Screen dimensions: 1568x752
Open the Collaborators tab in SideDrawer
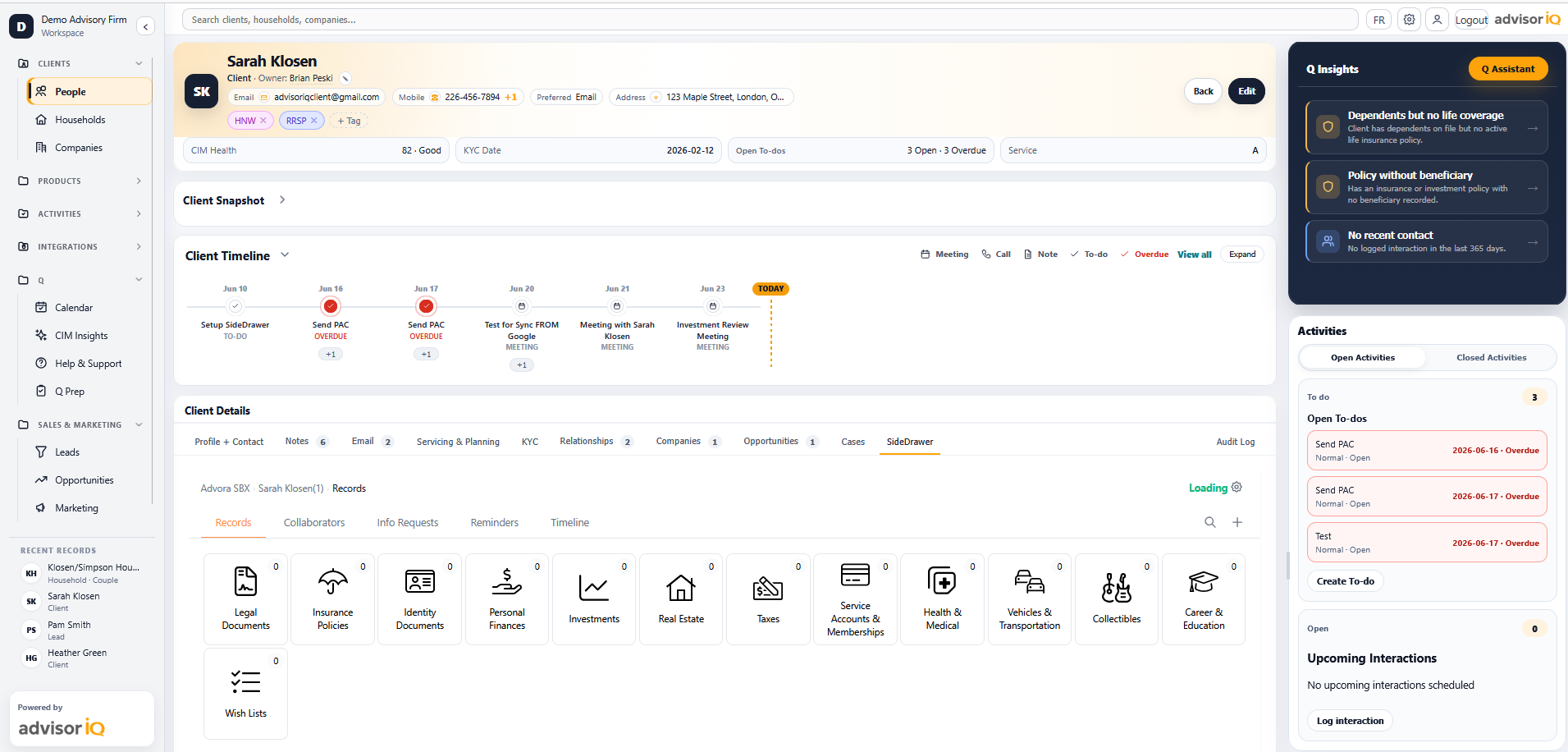(x=314, y=522)
